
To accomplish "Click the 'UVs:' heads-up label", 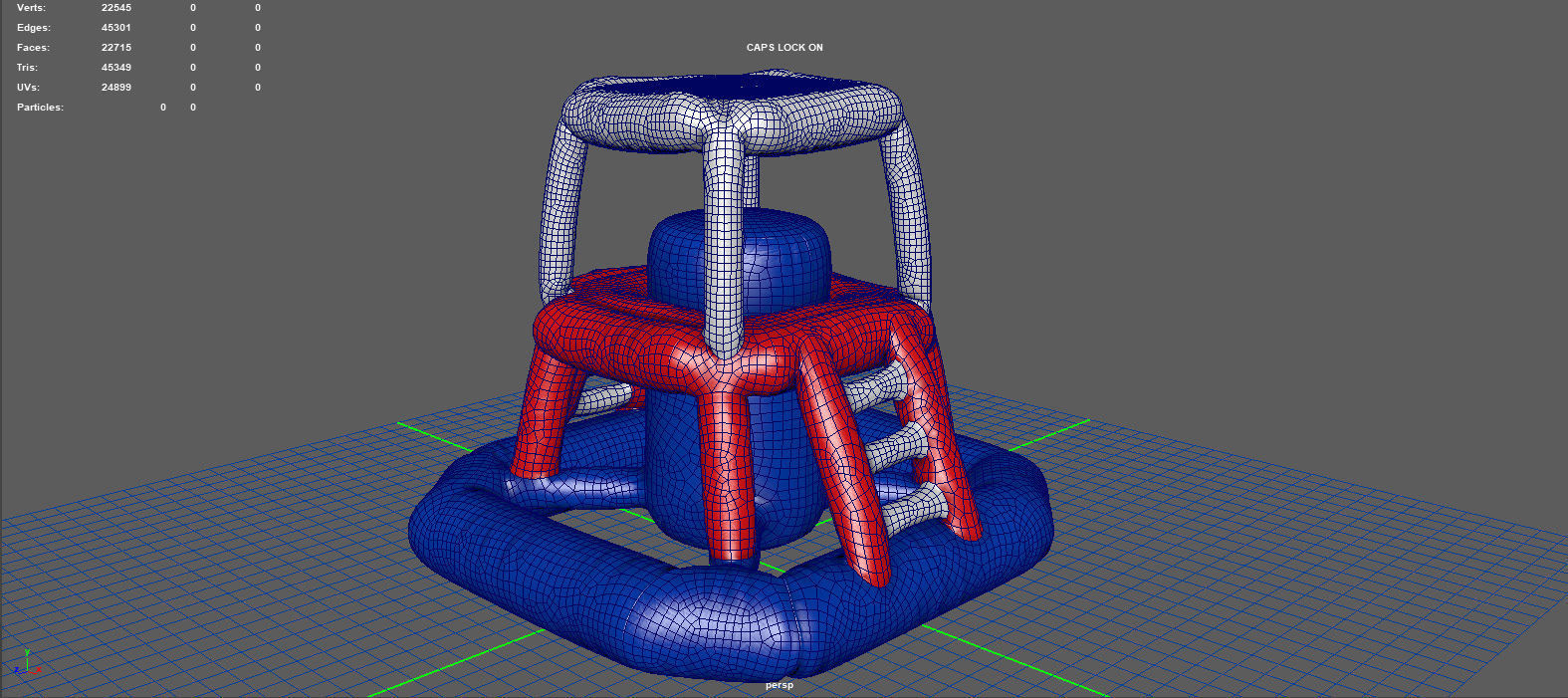I will (28, 88).
